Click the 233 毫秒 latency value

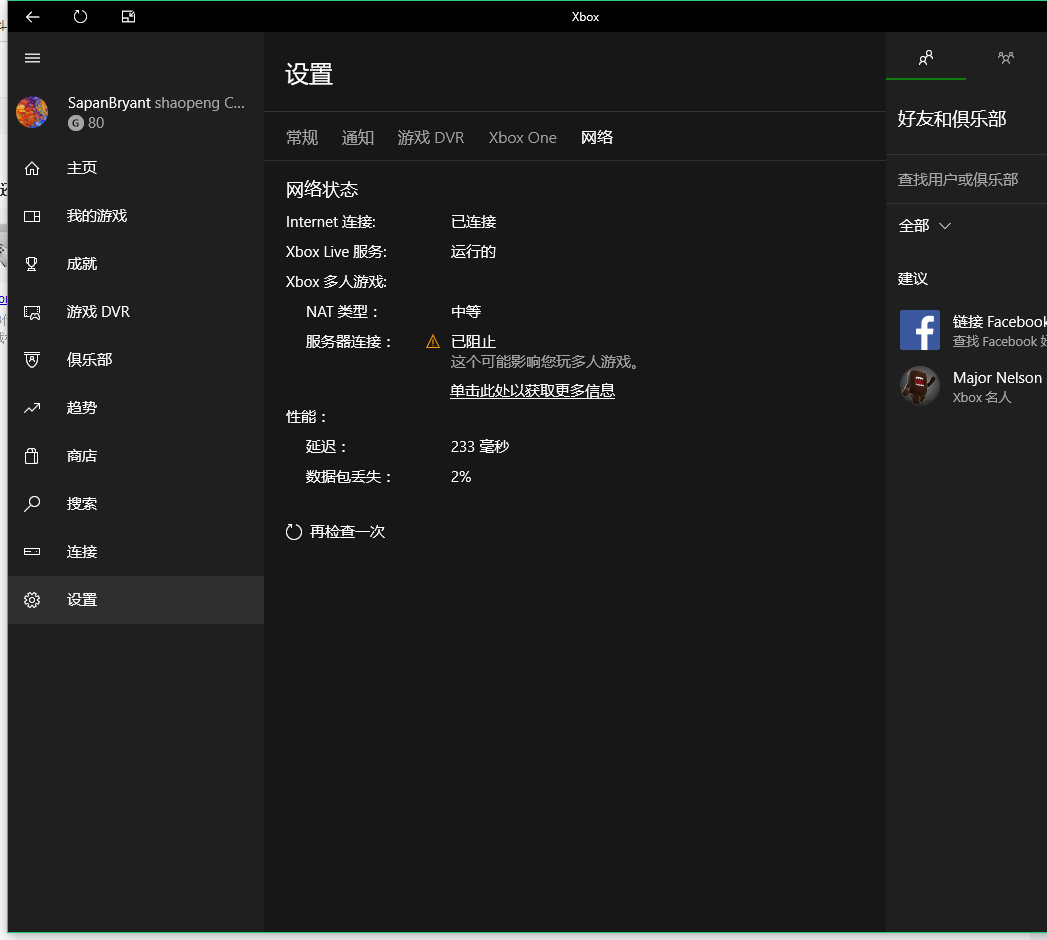click(x=479, y=447)
